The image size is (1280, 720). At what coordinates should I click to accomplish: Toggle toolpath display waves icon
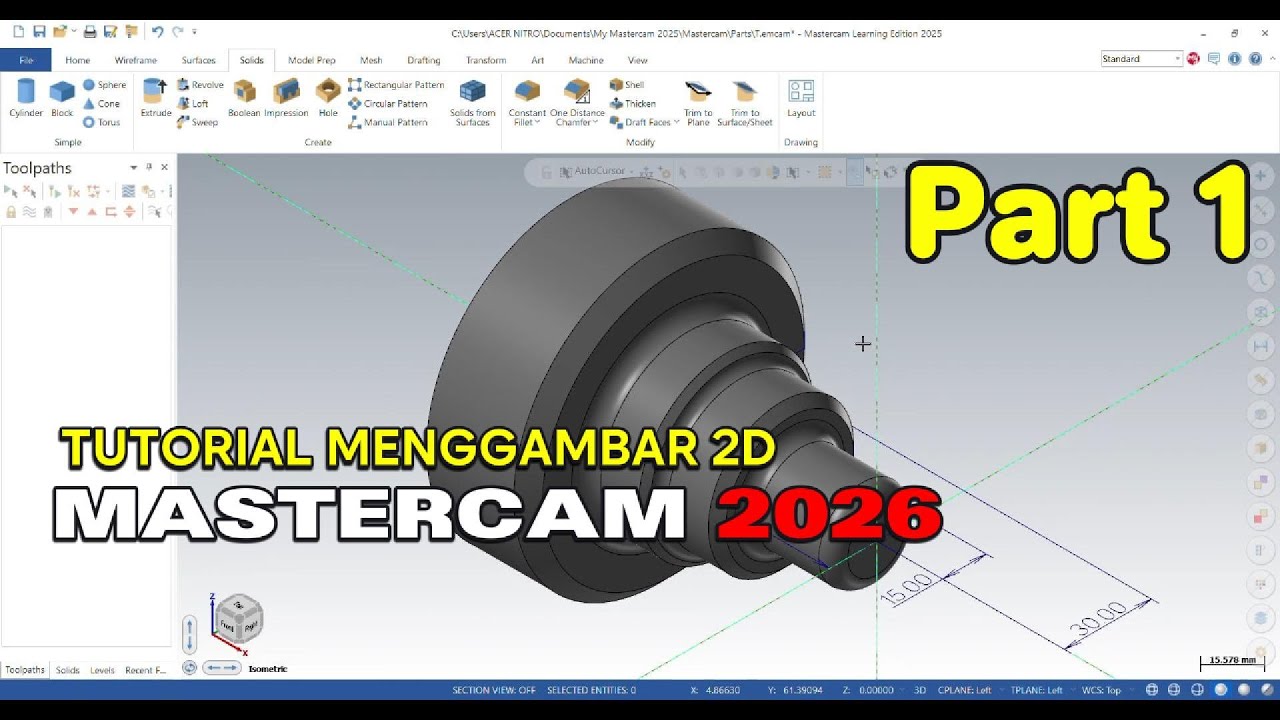pyautogui.click(x=30, y=212)
